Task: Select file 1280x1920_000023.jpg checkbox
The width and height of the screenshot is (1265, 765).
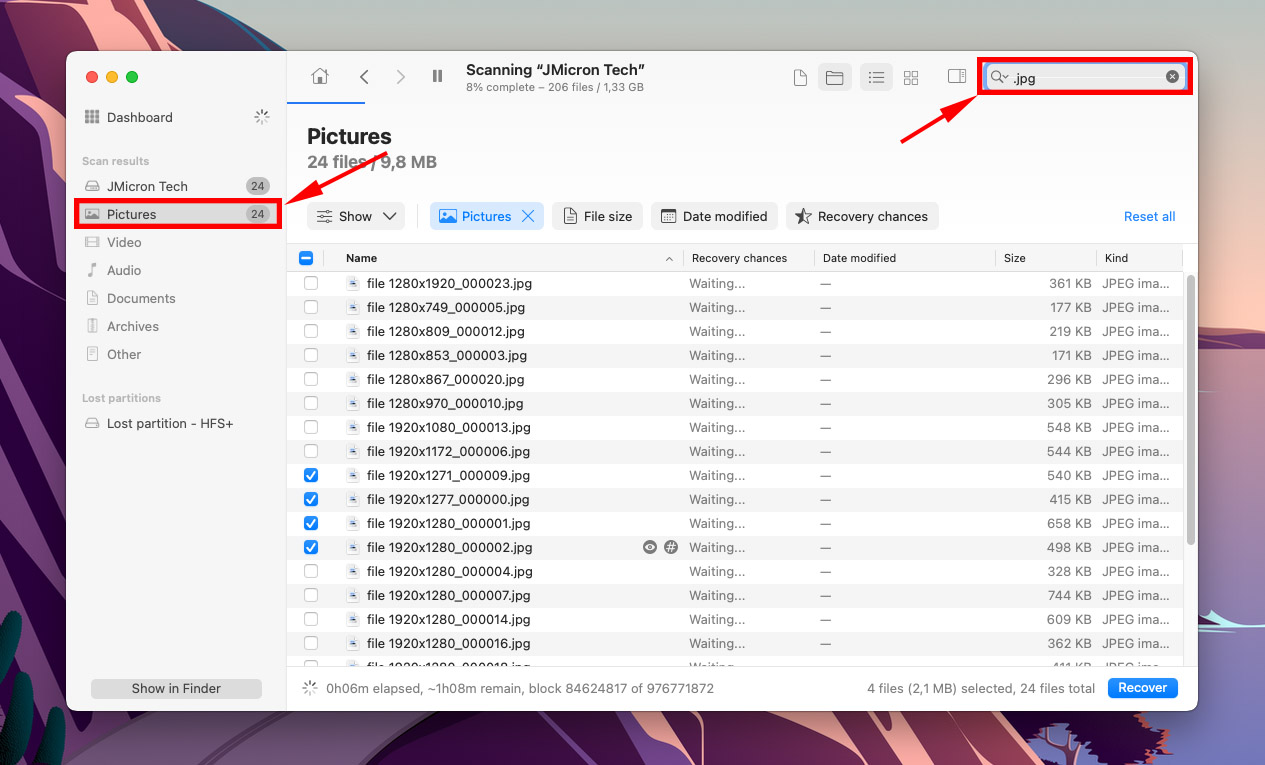Action: [311, 283]
